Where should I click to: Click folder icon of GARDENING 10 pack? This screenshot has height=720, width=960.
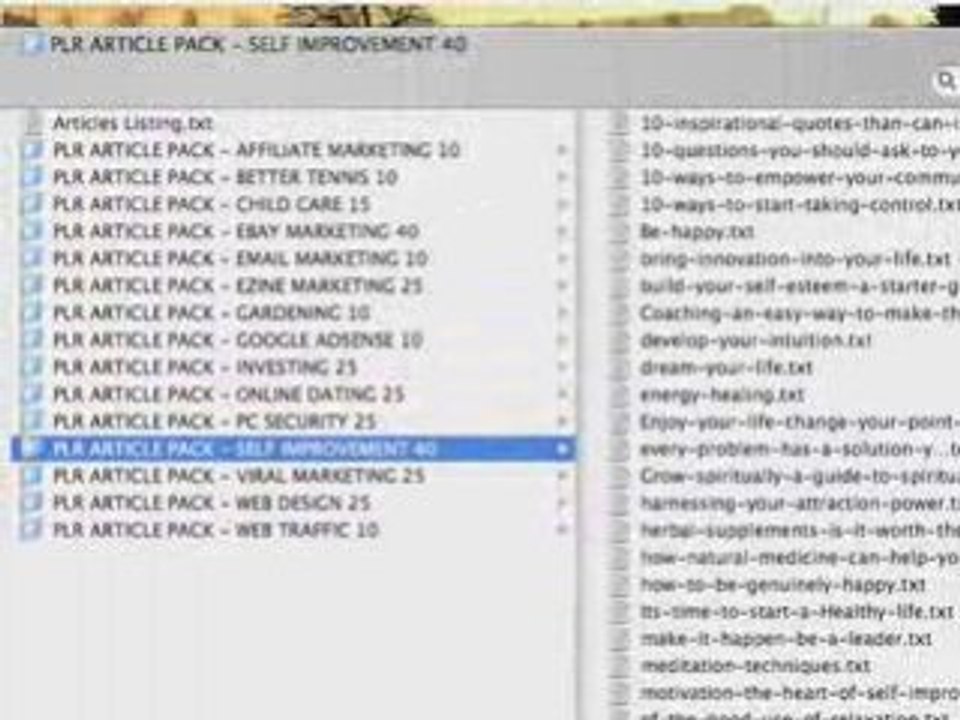[32, 312]
